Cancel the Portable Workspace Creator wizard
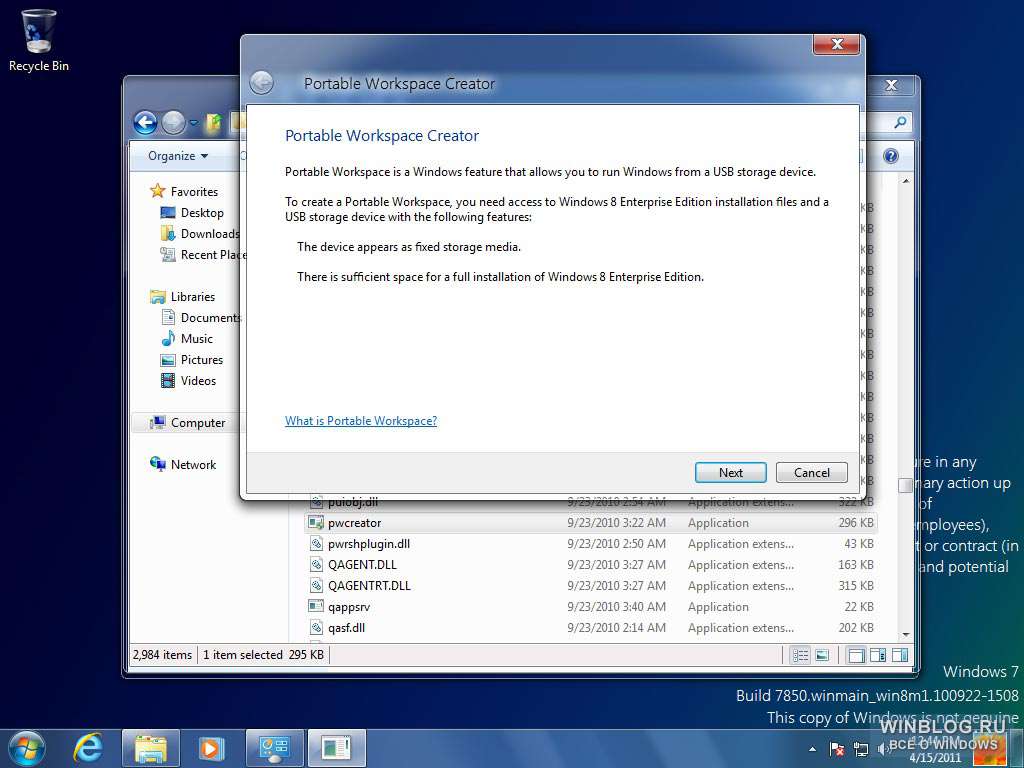Screen dimensions: 1024x768 click(x=812, y=472)
